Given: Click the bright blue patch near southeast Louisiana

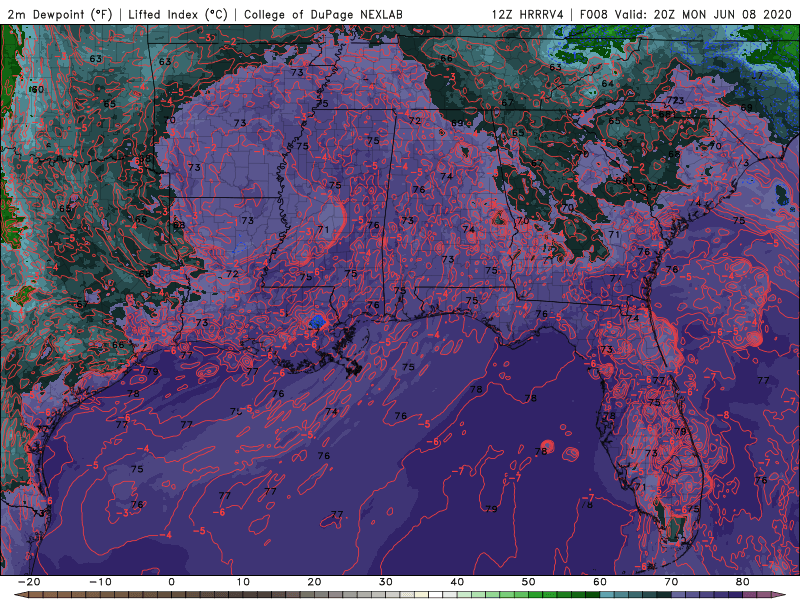Looking at the screenshot, I should click(318, 321).
